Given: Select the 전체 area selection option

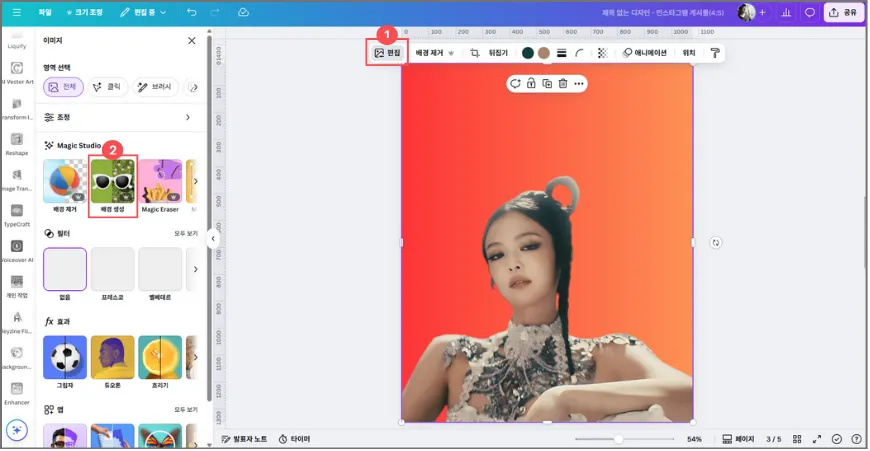Looking at the screenshot, I should click(63, 87).
